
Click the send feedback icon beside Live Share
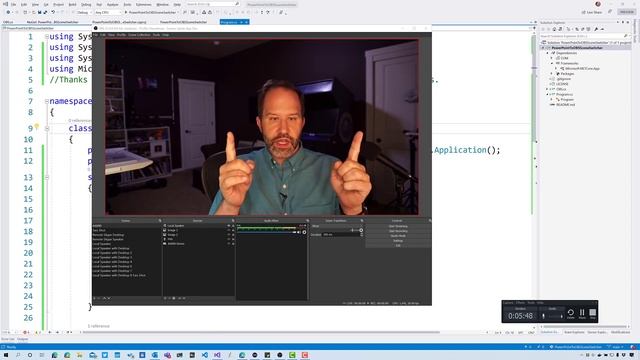610,12
